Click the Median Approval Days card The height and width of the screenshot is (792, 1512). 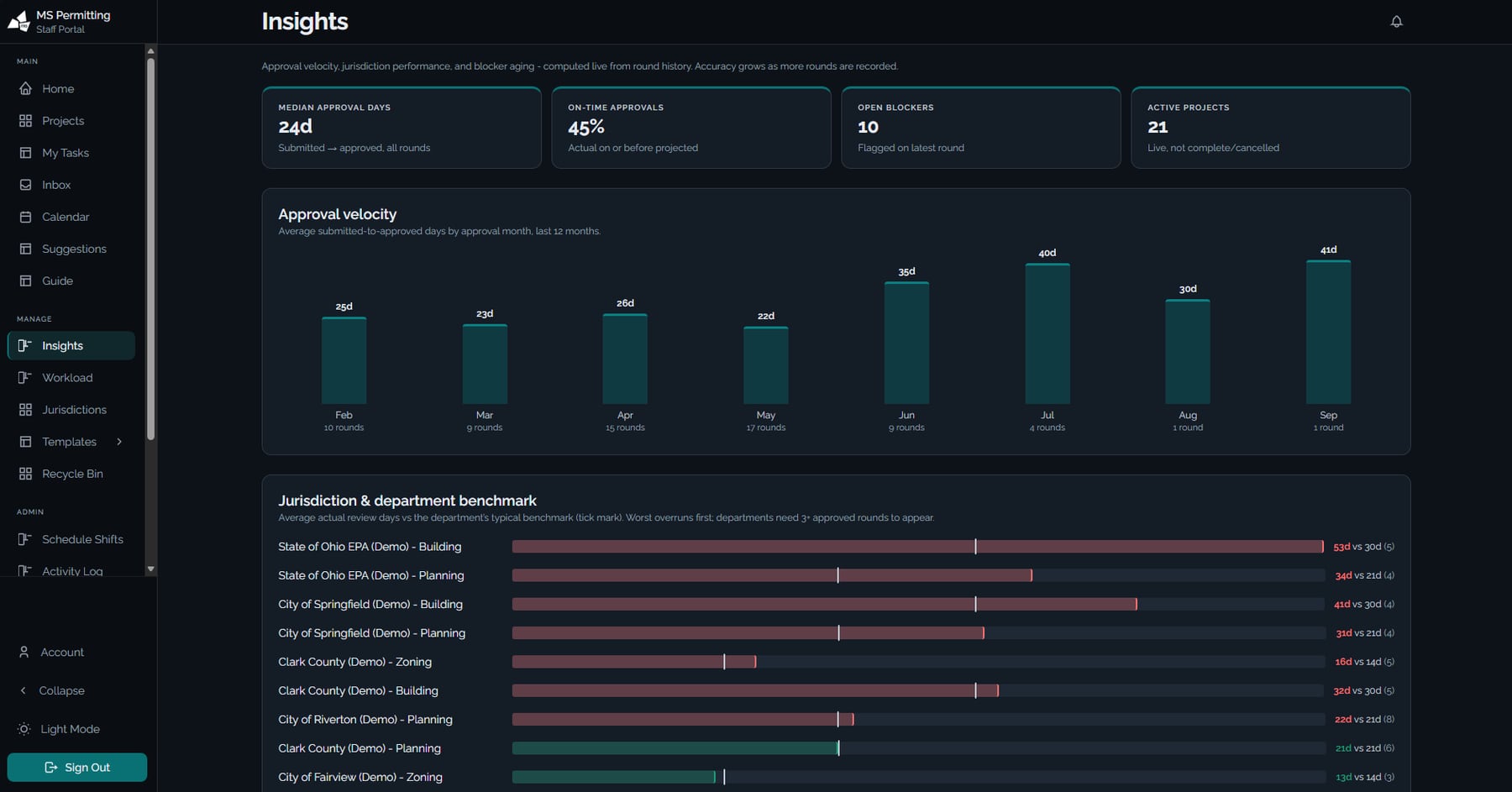click(x=402, y=128)
